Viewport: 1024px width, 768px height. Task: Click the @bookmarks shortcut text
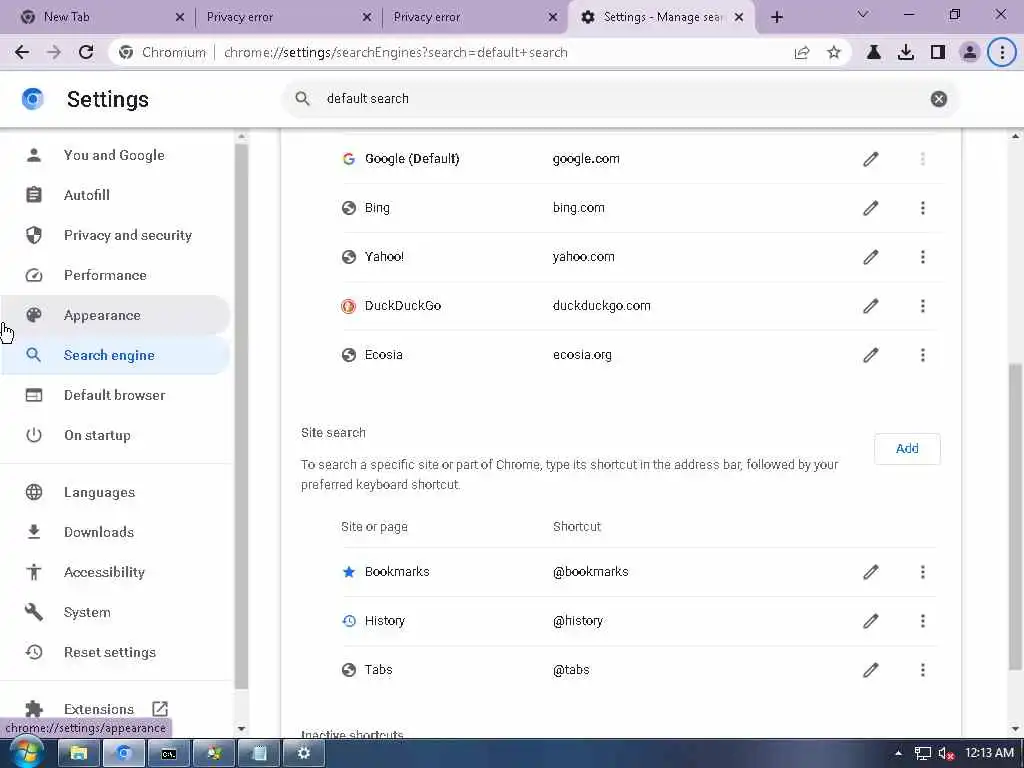[590, 572]
